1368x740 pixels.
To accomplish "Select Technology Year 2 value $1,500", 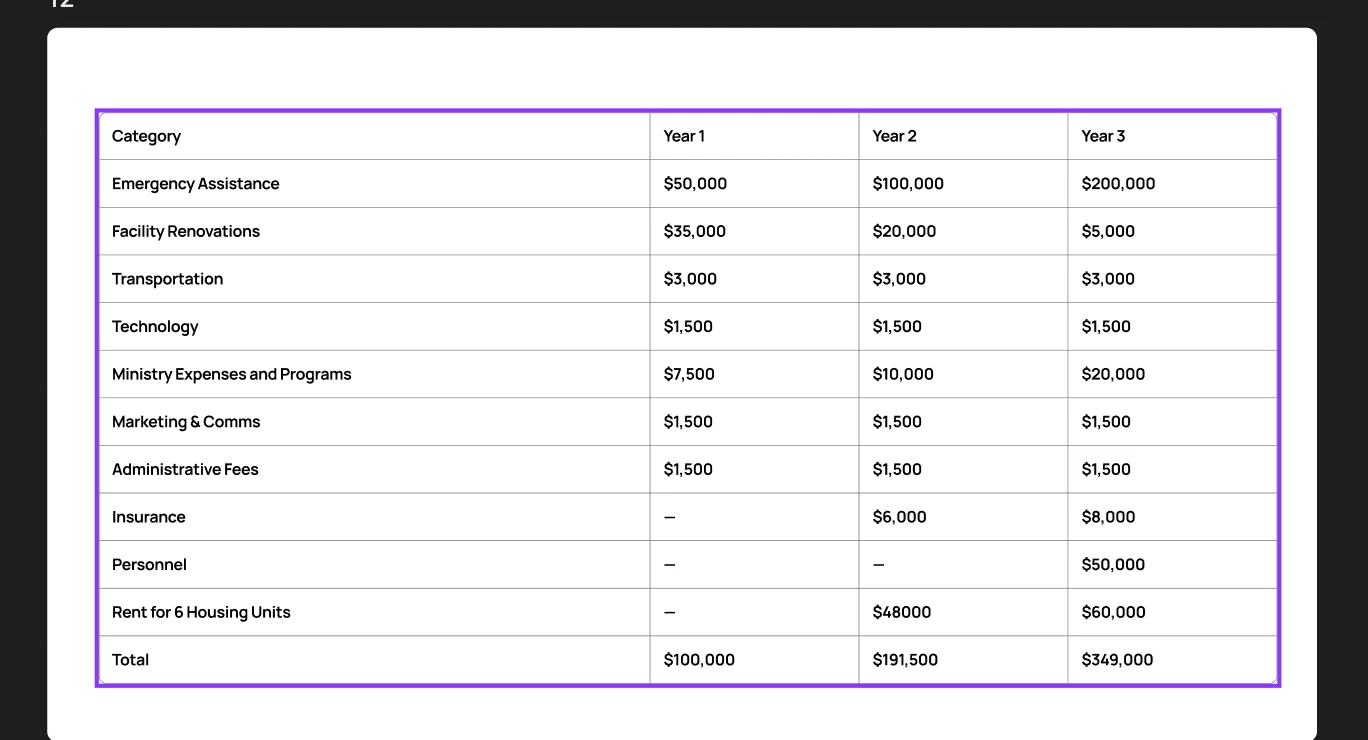I will click(897, 327).
